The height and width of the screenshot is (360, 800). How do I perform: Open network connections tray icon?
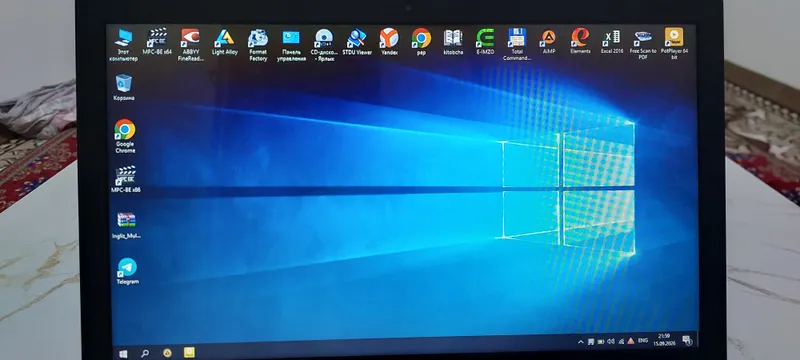tap(621, 341)
